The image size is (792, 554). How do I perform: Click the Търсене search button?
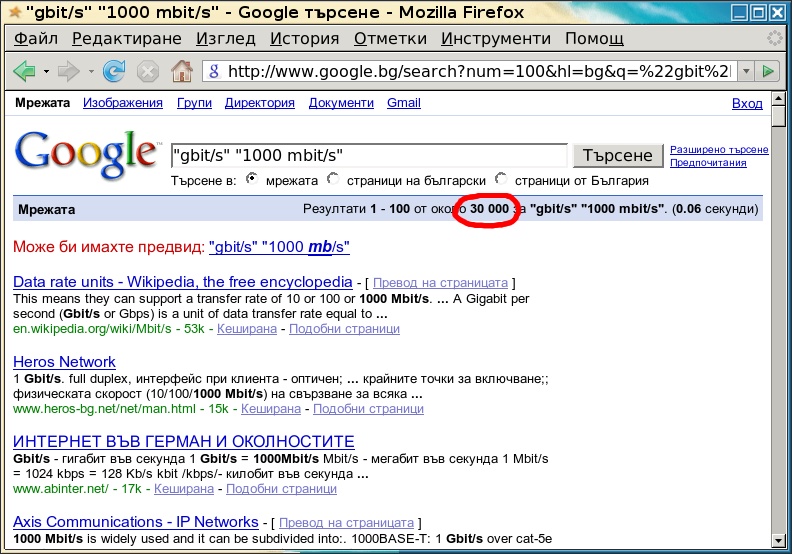pos(618,155)
